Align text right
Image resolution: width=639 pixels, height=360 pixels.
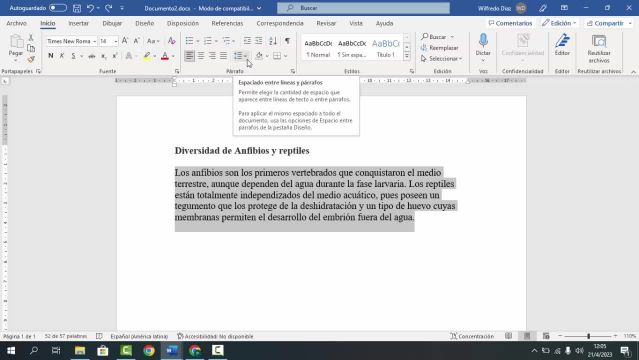pos(212,56)
